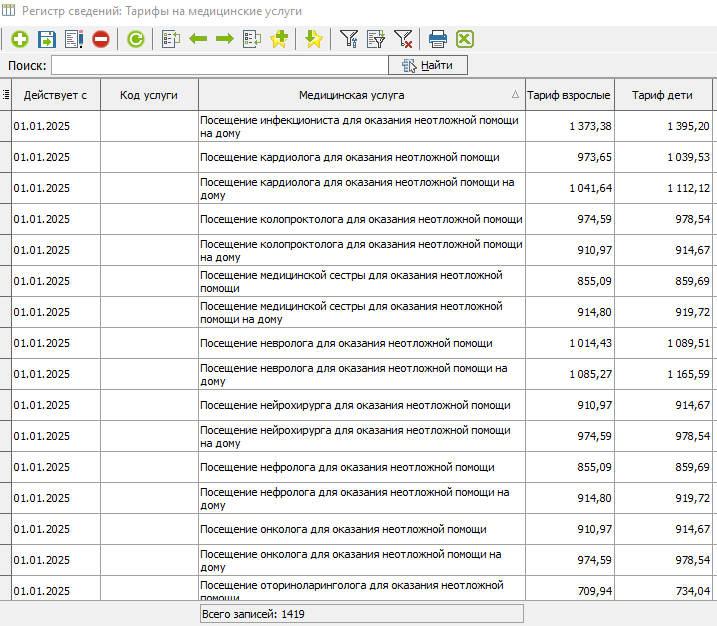Open the column settings icon at grid corner
Viewport: 717px width, 626px height.
click(6, 95)
